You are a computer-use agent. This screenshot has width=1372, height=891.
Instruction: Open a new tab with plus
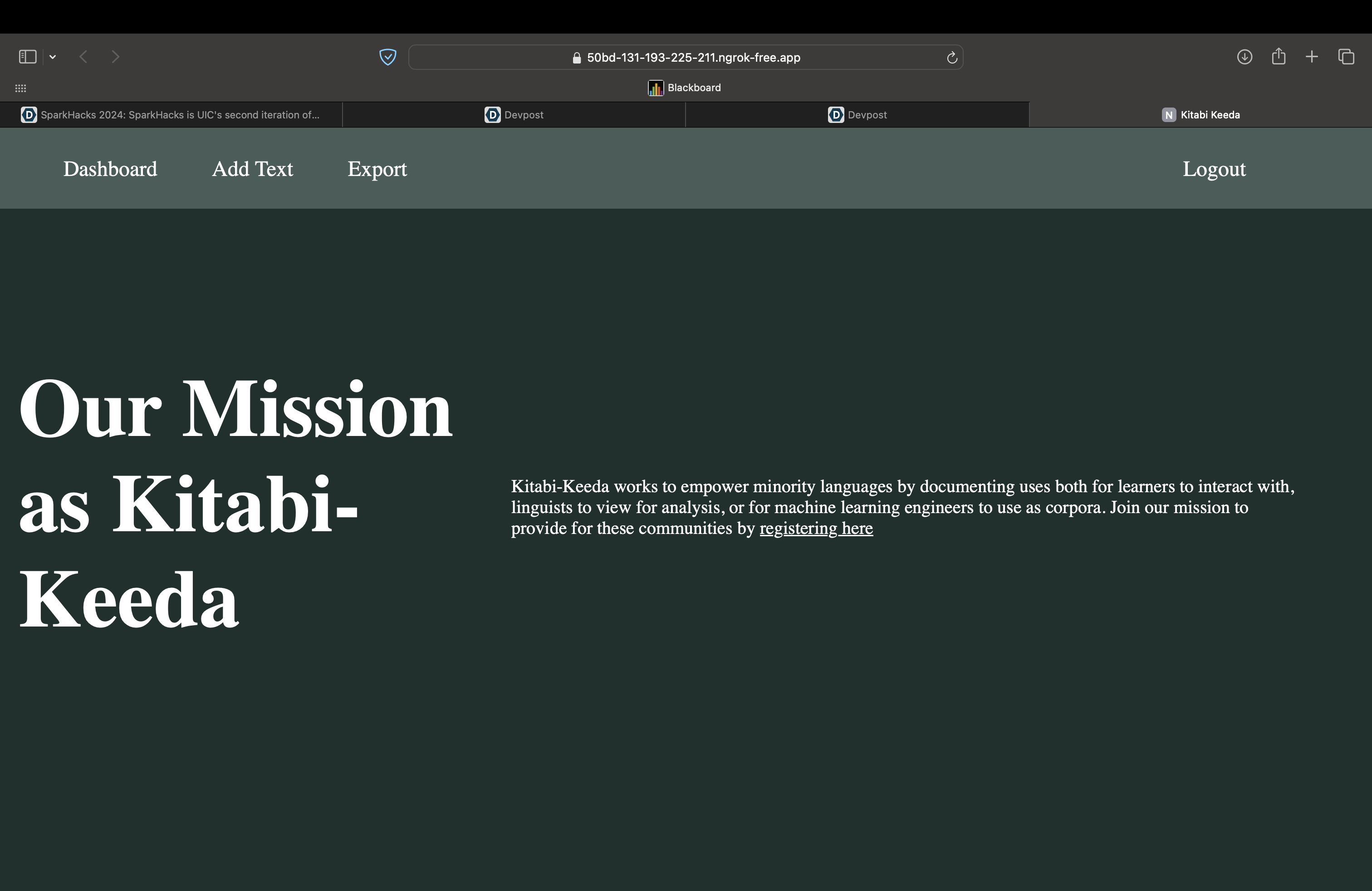click(x=1312, y=56)
